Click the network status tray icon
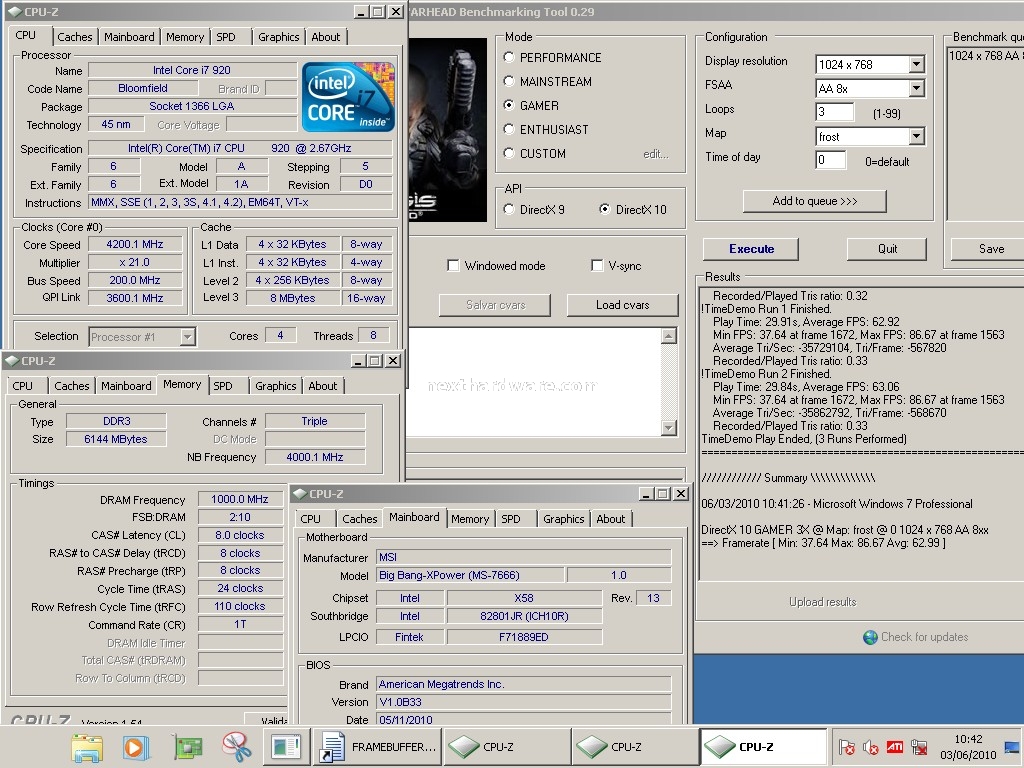This screenshot has width=1024, height=768. [919, 747]
